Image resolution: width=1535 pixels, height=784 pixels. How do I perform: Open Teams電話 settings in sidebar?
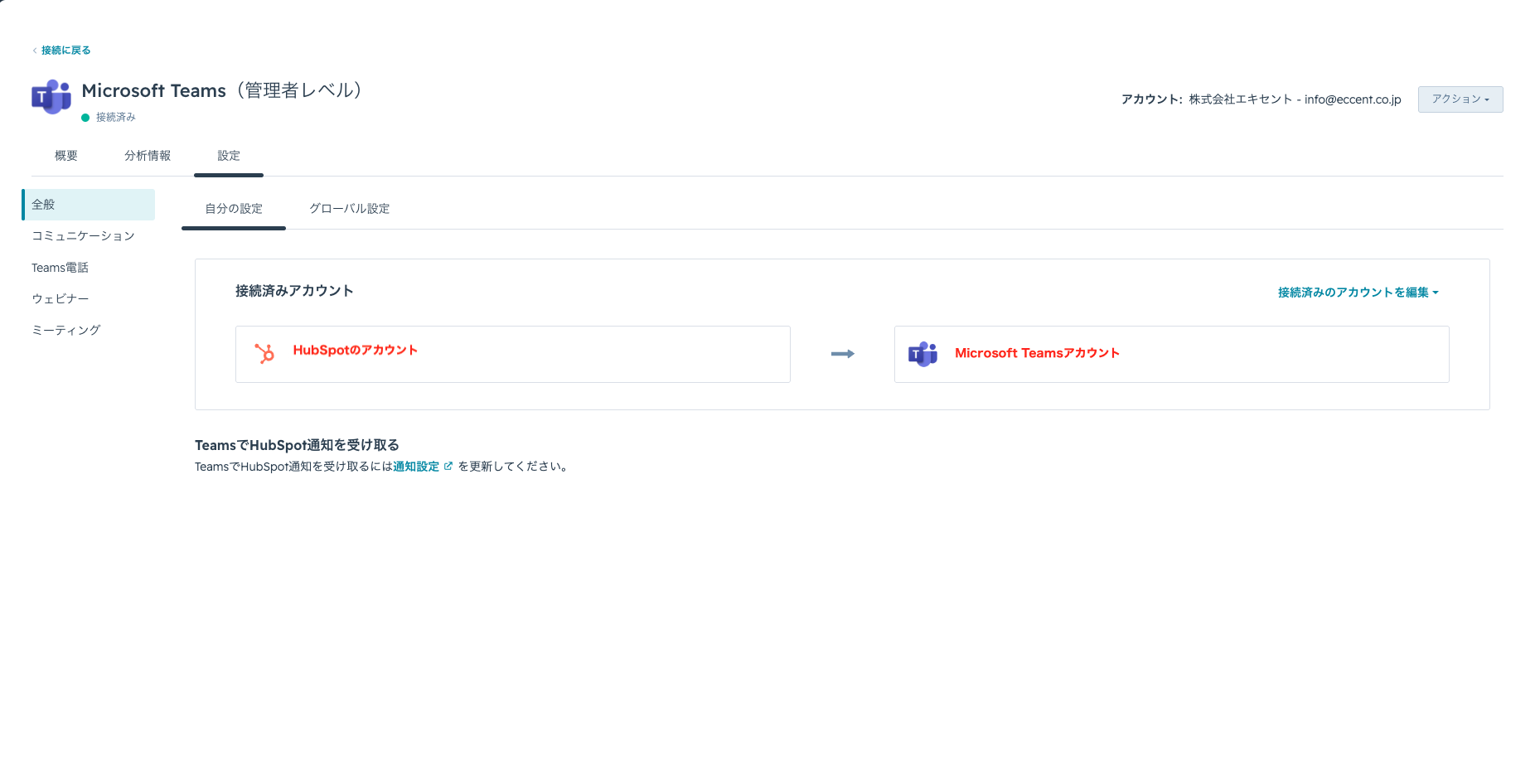pos(89,268)
